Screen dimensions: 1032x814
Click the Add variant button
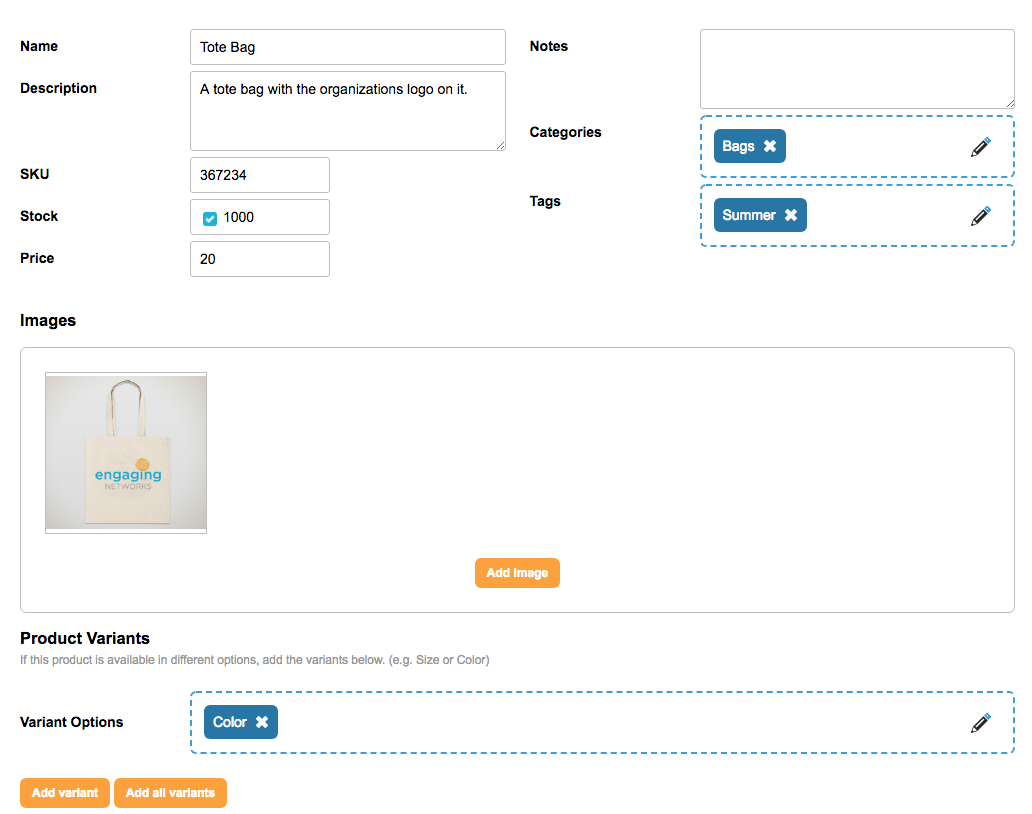pos(65,793)
